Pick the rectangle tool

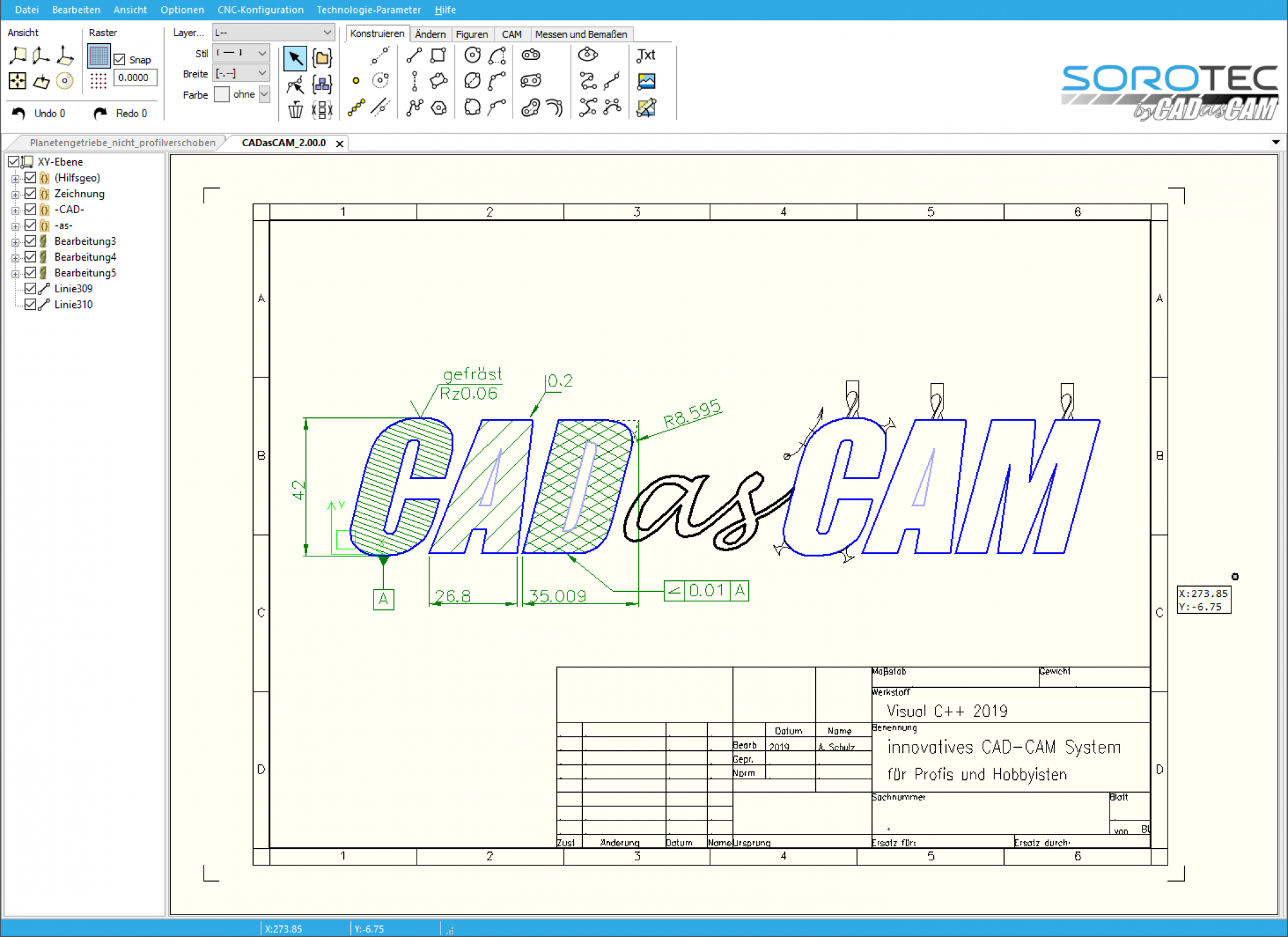coord(439,55)
